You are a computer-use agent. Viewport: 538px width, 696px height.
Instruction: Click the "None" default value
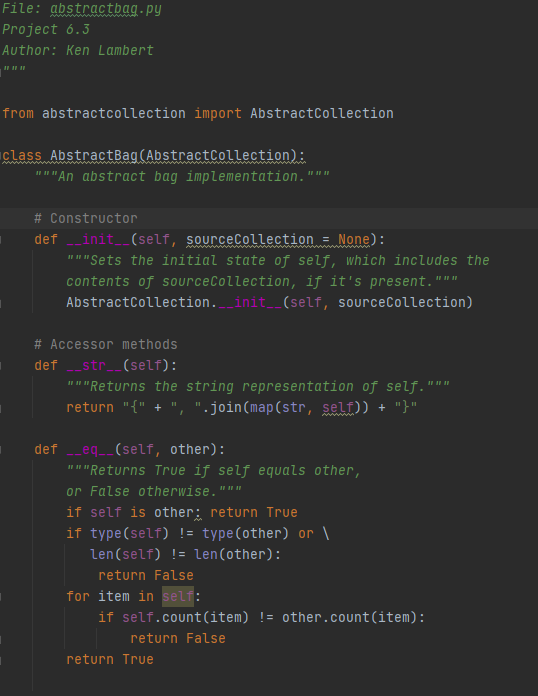coord(354,239)
